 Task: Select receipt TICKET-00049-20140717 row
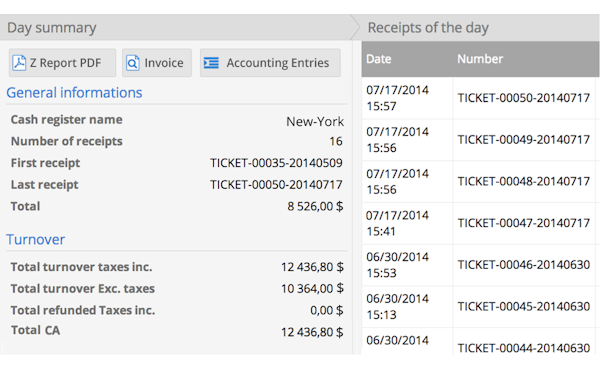(481, 140)
